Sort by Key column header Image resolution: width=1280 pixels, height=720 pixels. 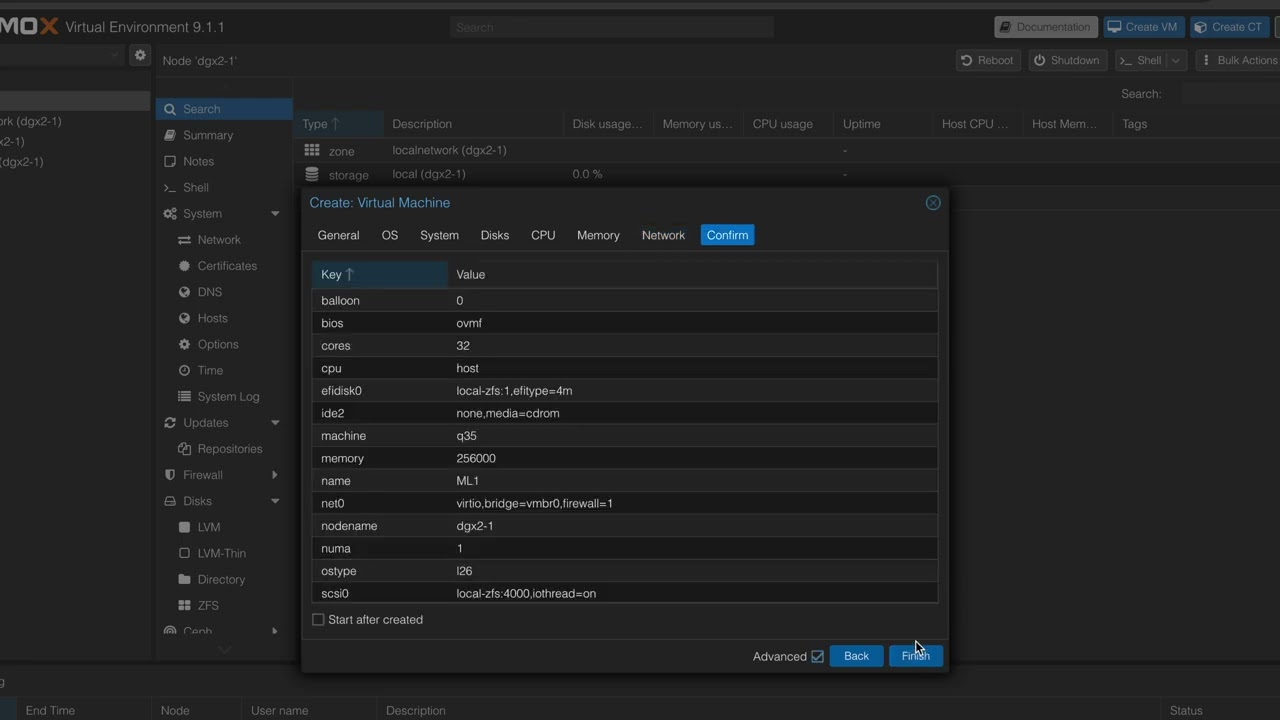380,274
